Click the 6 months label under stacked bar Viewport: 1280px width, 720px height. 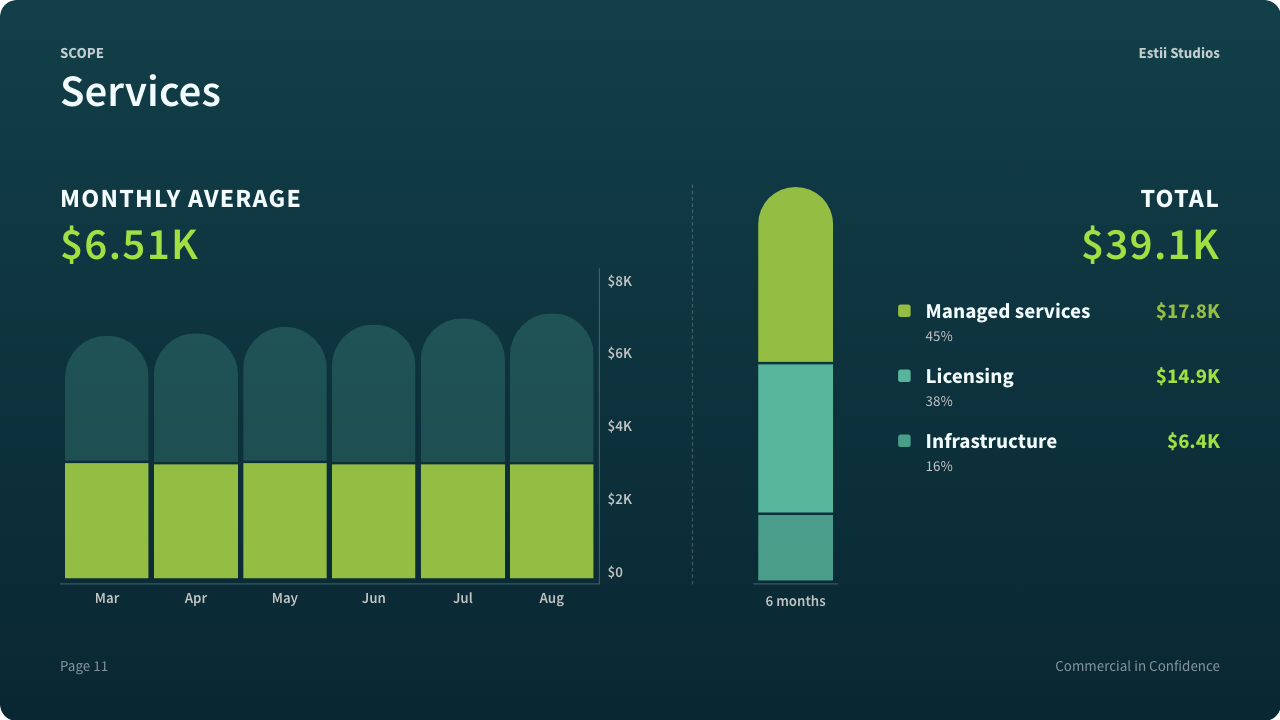[x=796, y=601]
